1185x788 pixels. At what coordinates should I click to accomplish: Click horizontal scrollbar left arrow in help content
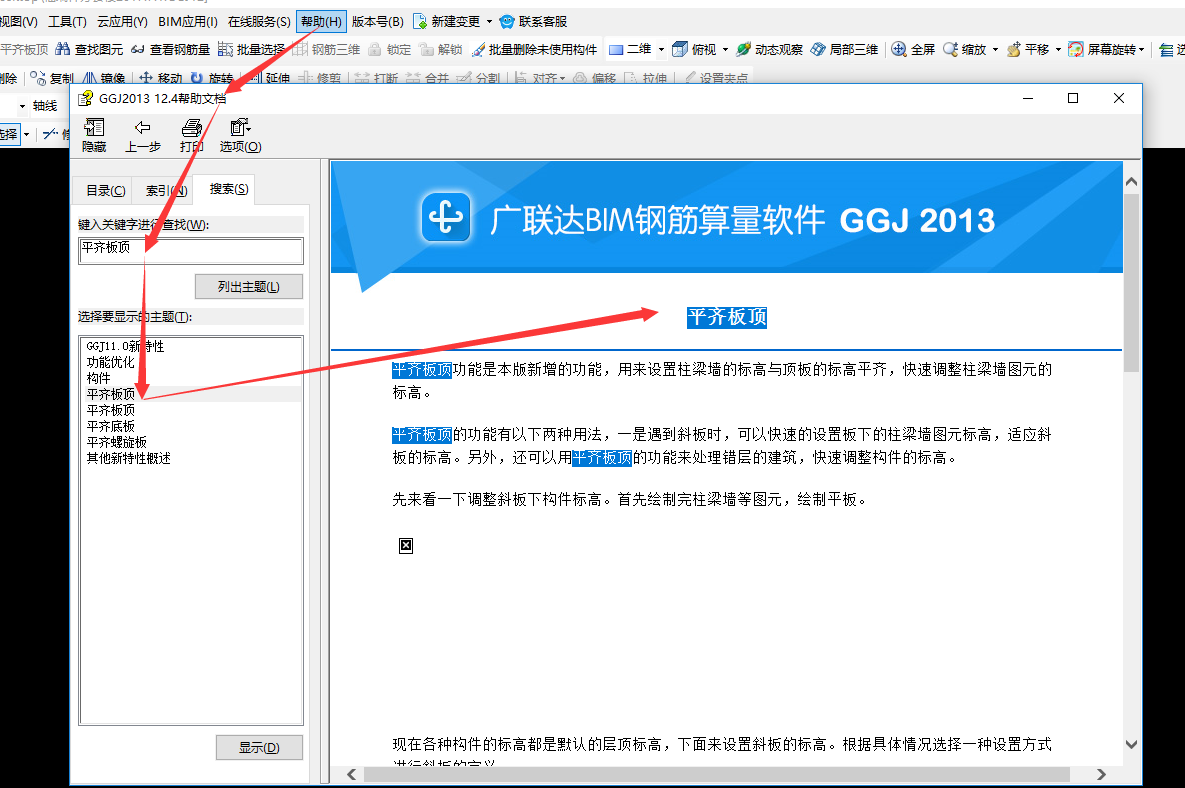point(351,774)
